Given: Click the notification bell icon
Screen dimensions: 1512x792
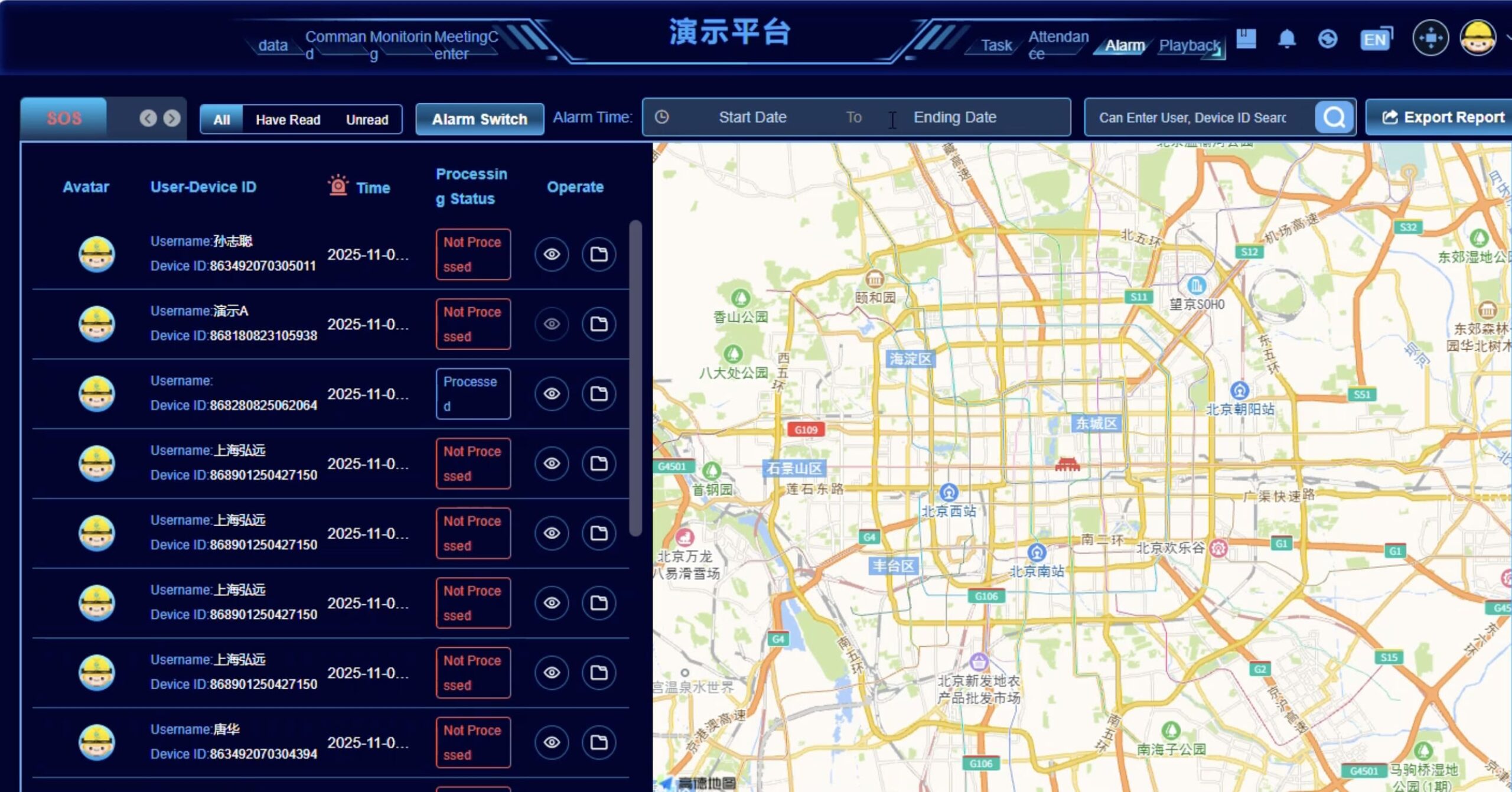Looking at the screenshot, I should pos(1286,40).
